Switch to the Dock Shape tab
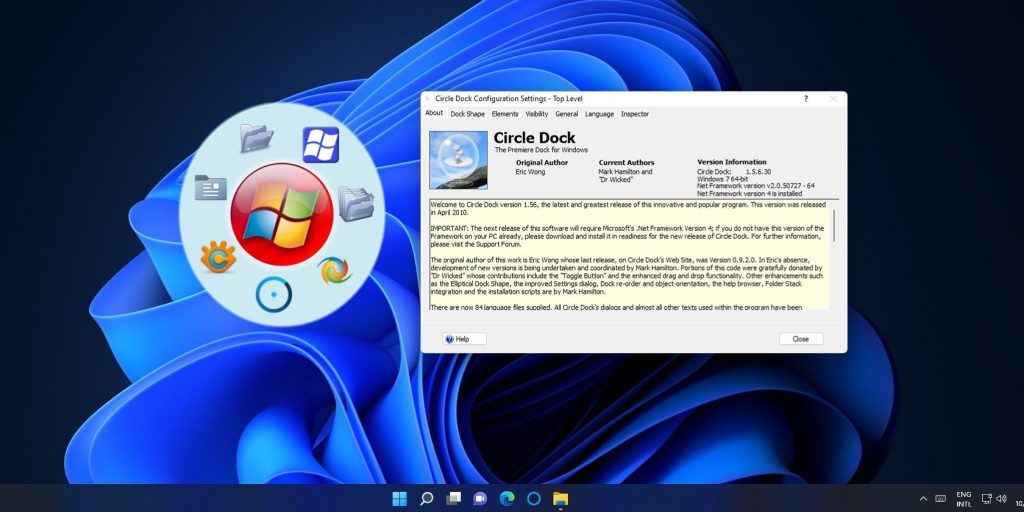The height and width of the screenshot is (512, 1024). click(467, 114)
